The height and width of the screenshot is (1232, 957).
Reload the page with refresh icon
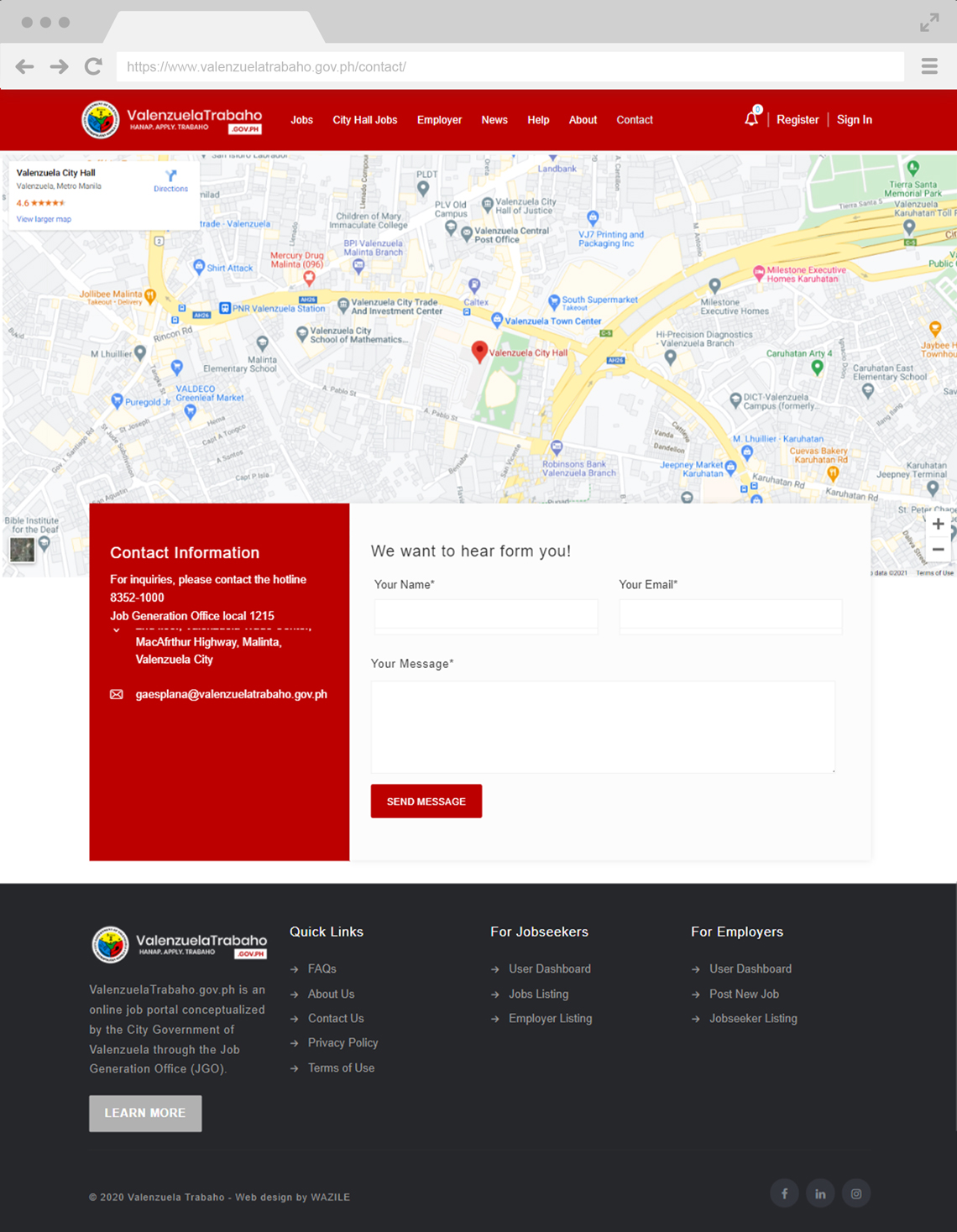(x=93, y=66)
